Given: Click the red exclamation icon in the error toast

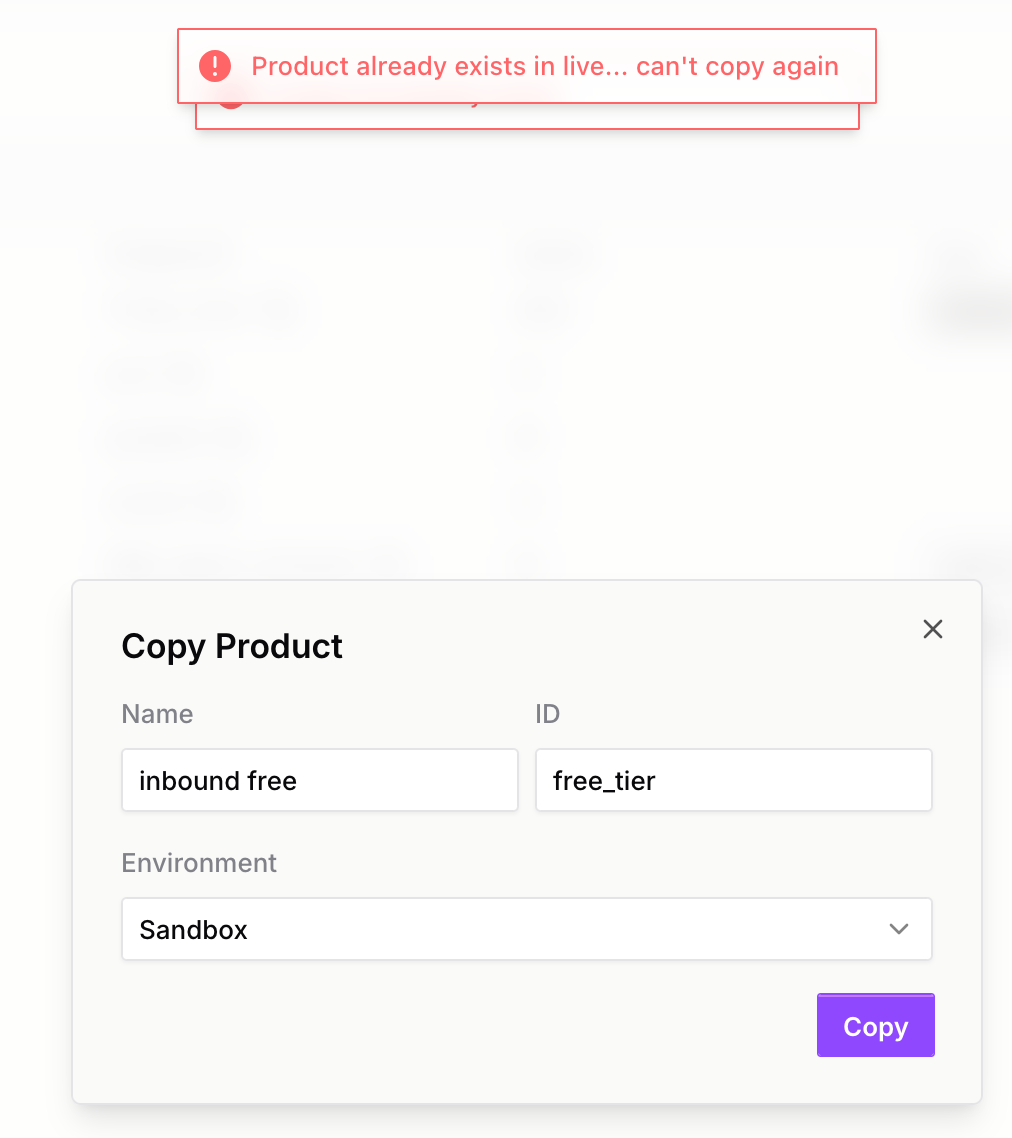Looking at the screenshot, I should point(215,66).
